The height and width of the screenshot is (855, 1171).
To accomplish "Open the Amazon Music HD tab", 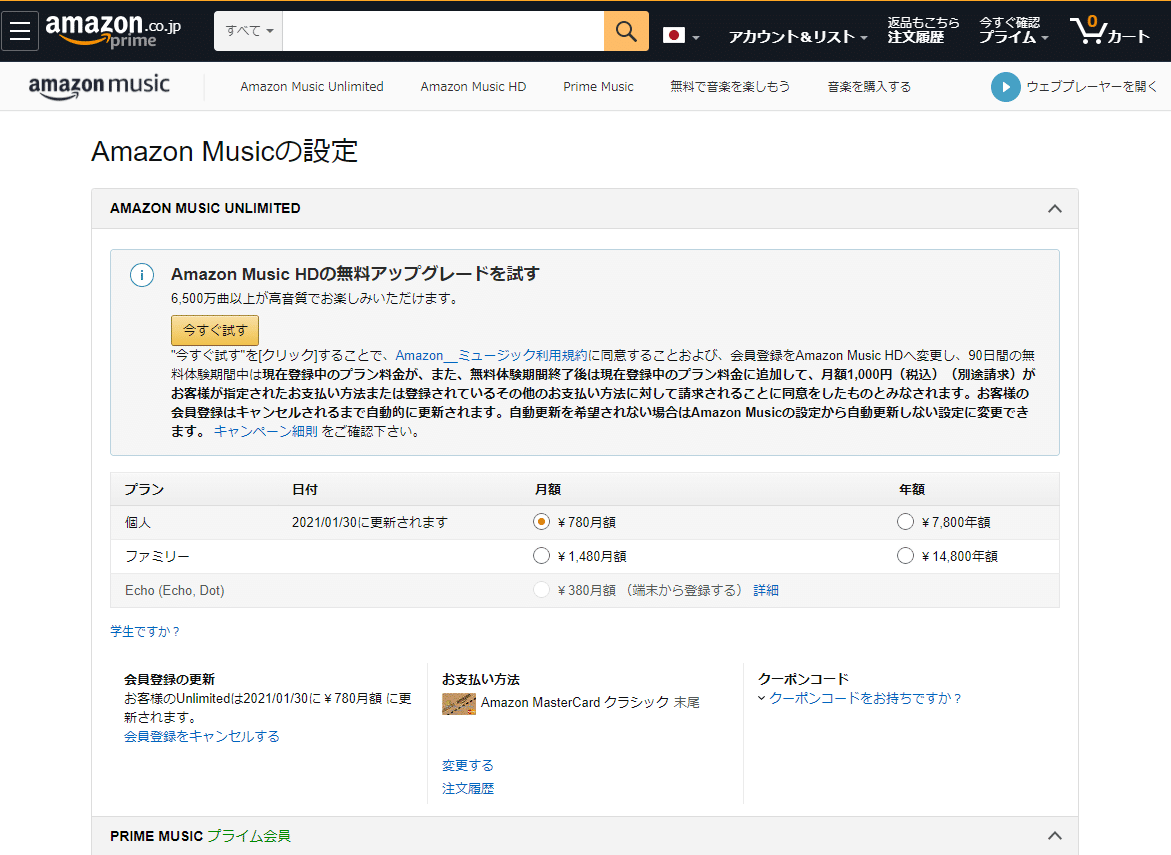I will [x=473, y=87].
